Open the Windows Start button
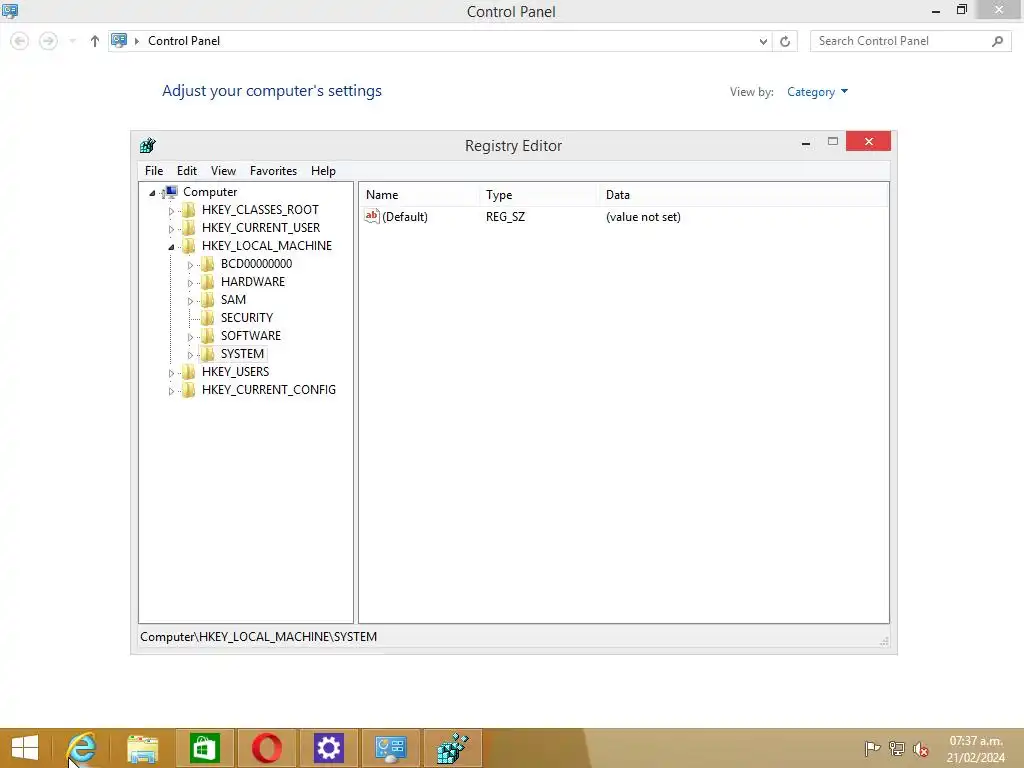Image resolution: width=1024 pixels, height=768 pixels. click(x=25, y=748)
